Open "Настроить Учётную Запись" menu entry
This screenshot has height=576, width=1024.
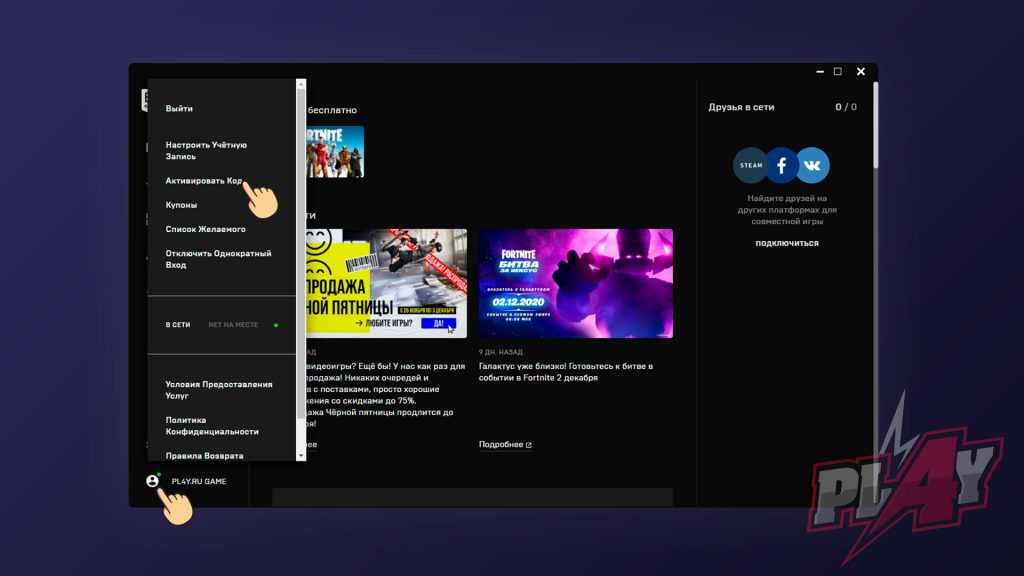206,151
